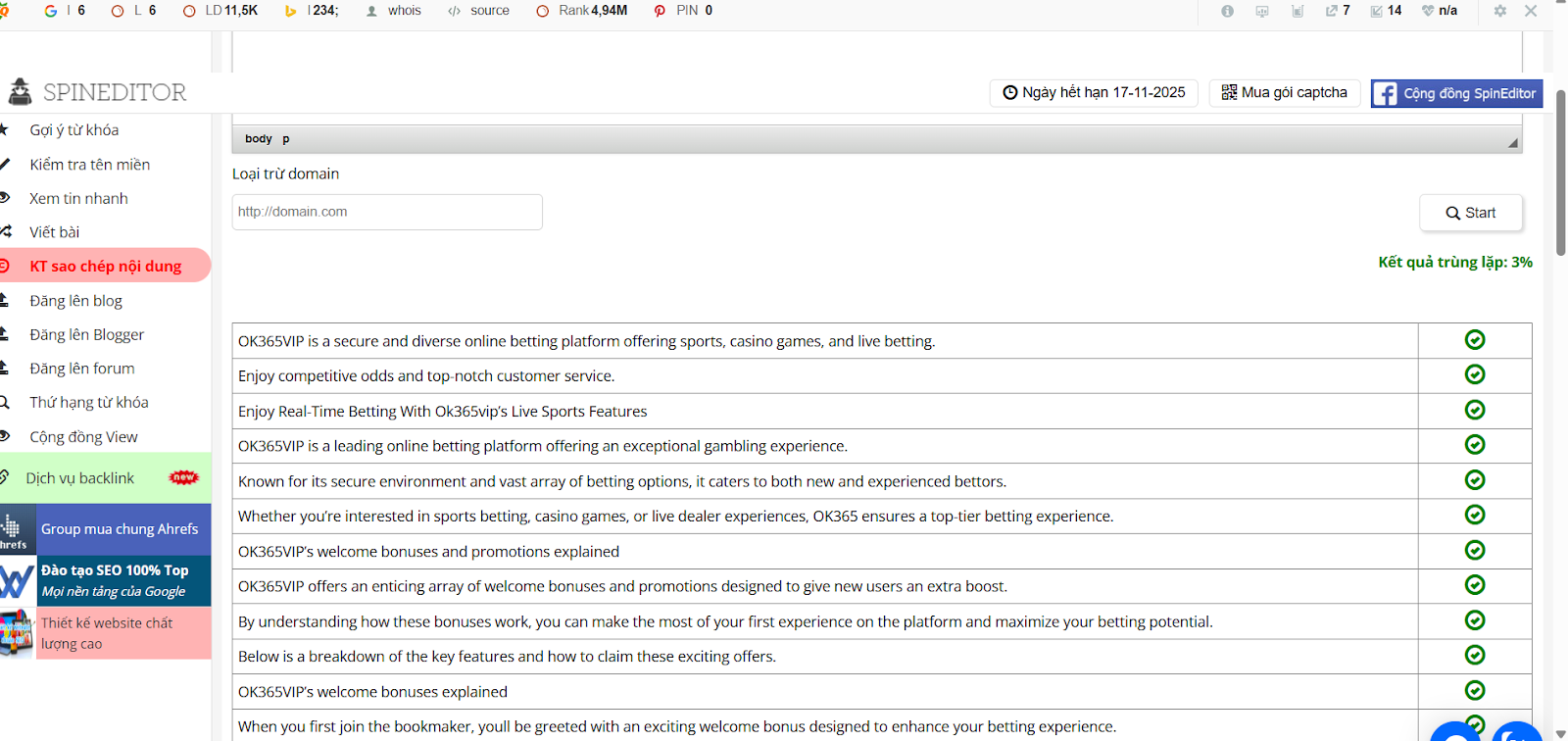Click the Start search button
This screenshot has width=1568, height=741.
(1471, 213)
